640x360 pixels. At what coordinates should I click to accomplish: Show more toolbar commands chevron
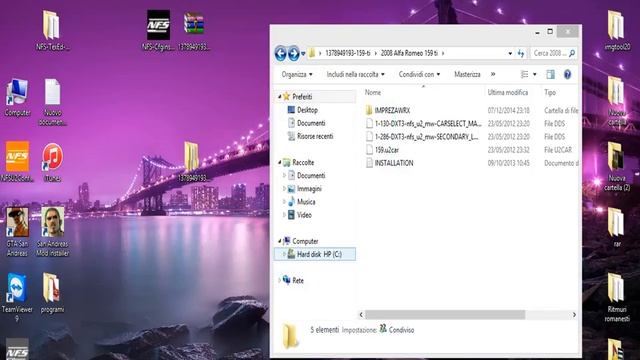pyautogui.click(x=493, y=74)
